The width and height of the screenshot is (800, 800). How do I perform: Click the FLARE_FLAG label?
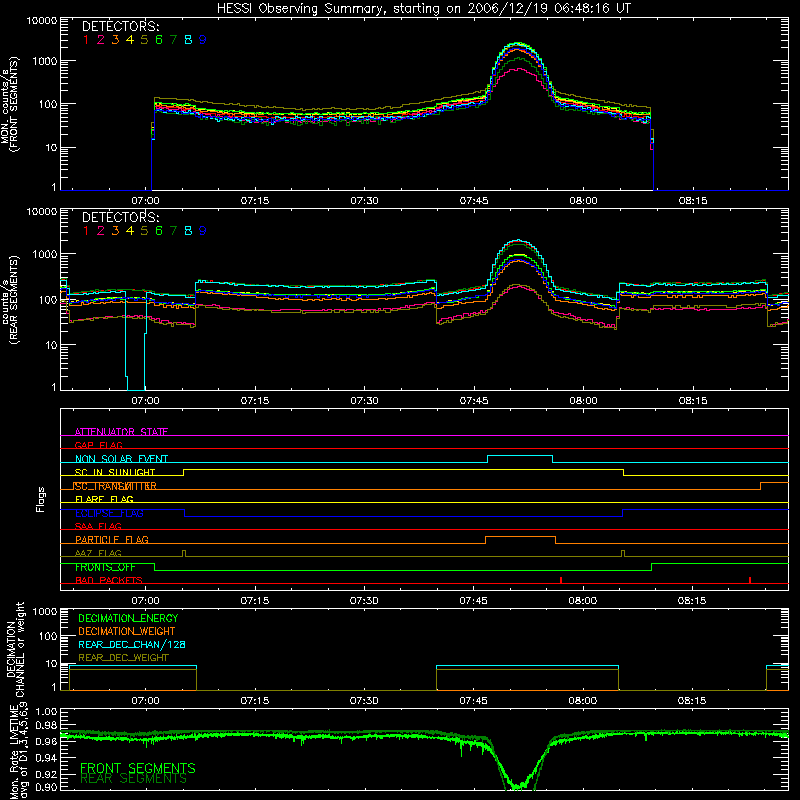point(104,499)
